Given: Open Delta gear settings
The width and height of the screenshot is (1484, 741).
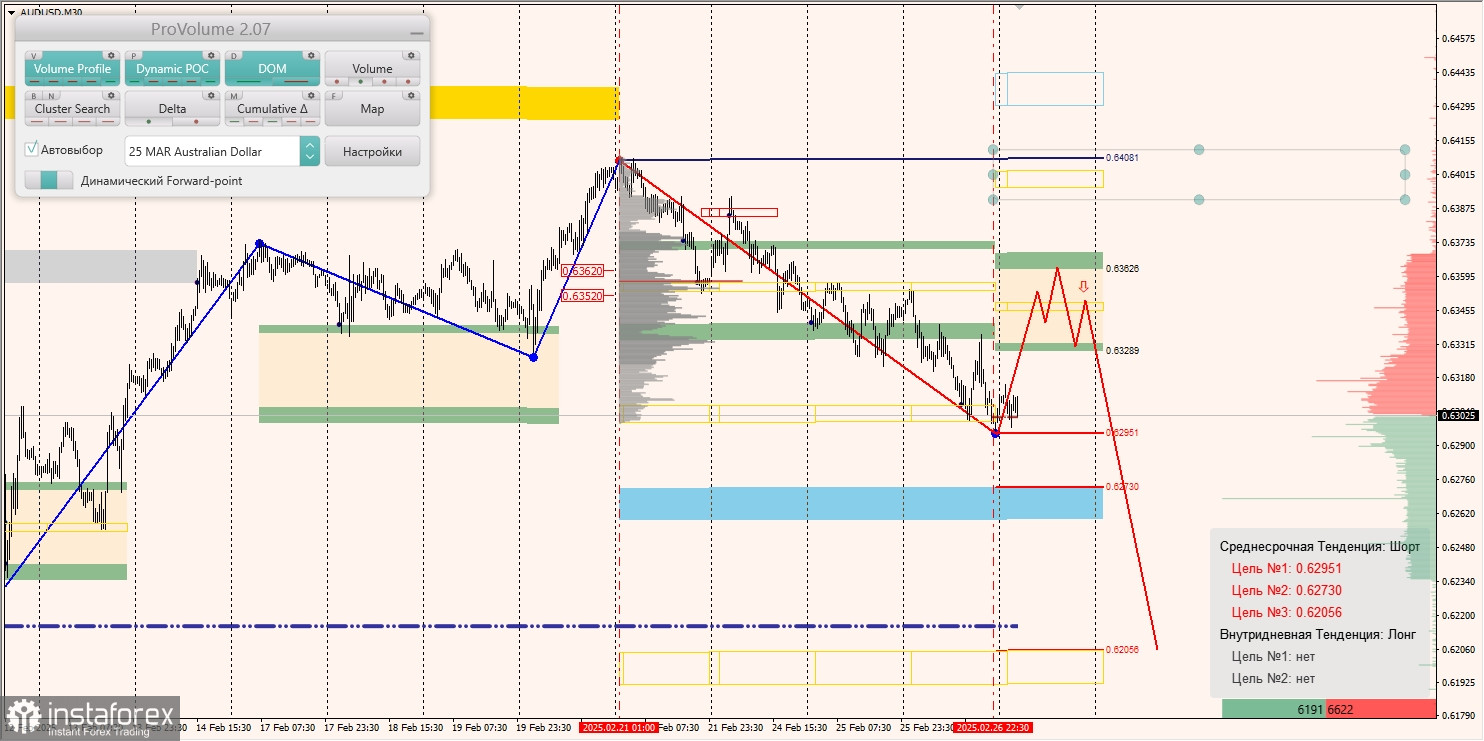Looking at the screenshot, I should click(211, 96).
